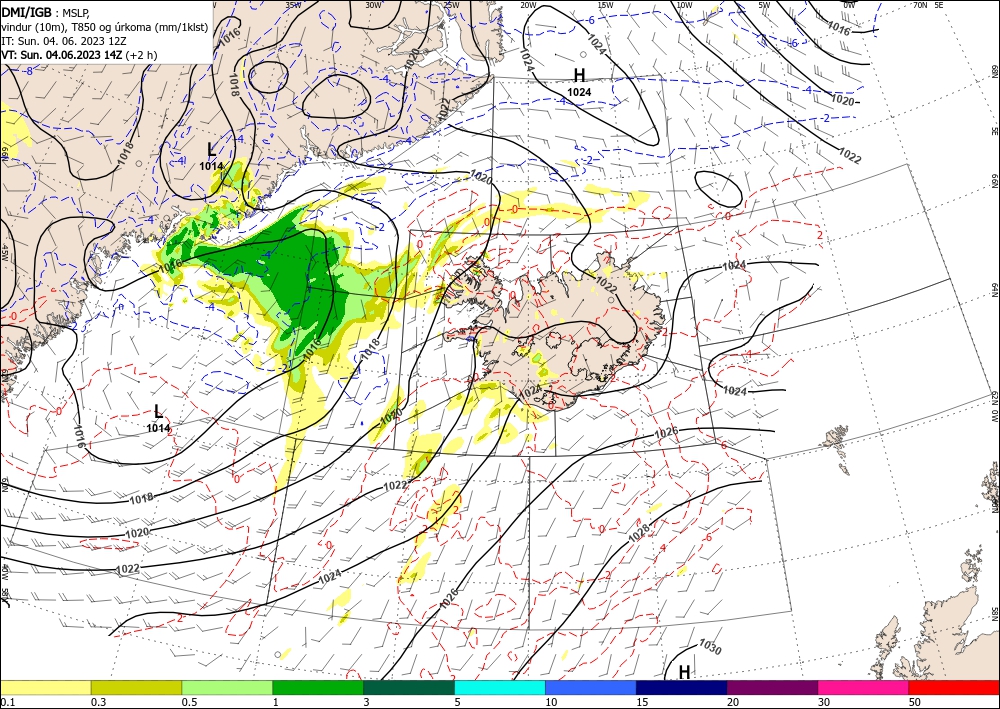Click the 15W longitude label

[x=605, y=4]
